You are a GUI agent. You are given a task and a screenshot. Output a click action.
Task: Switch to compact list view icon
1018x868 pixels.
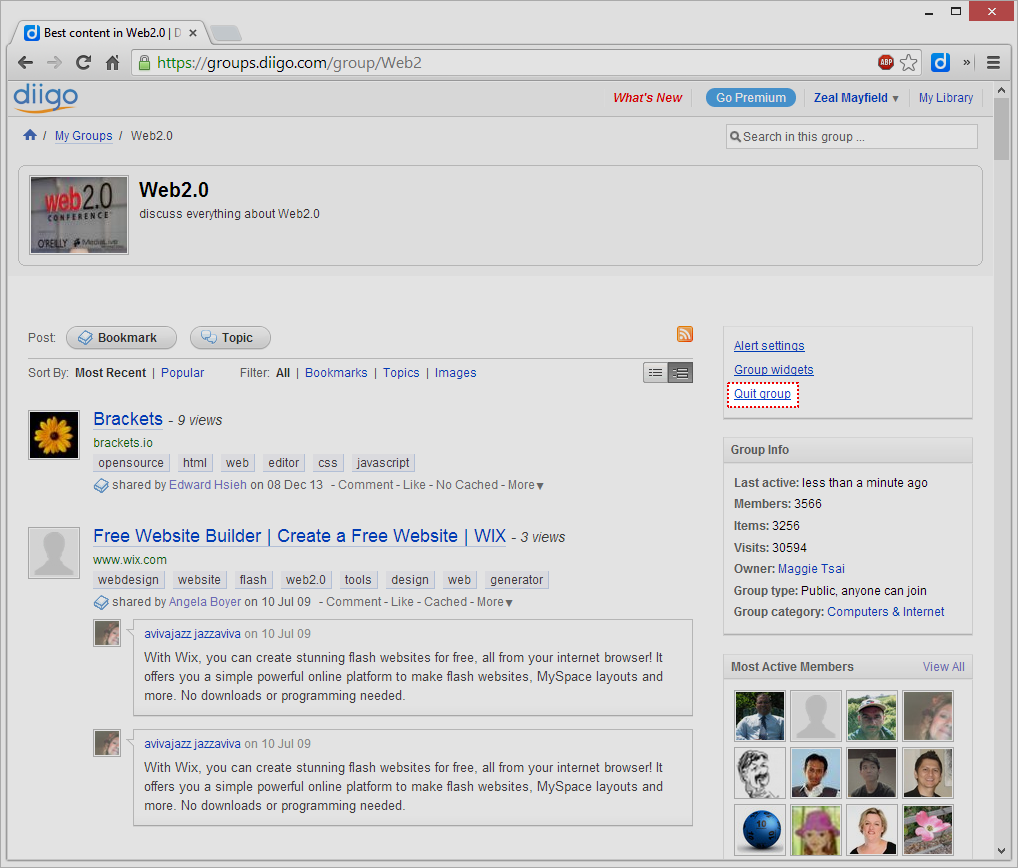click(x=656, y=373)
